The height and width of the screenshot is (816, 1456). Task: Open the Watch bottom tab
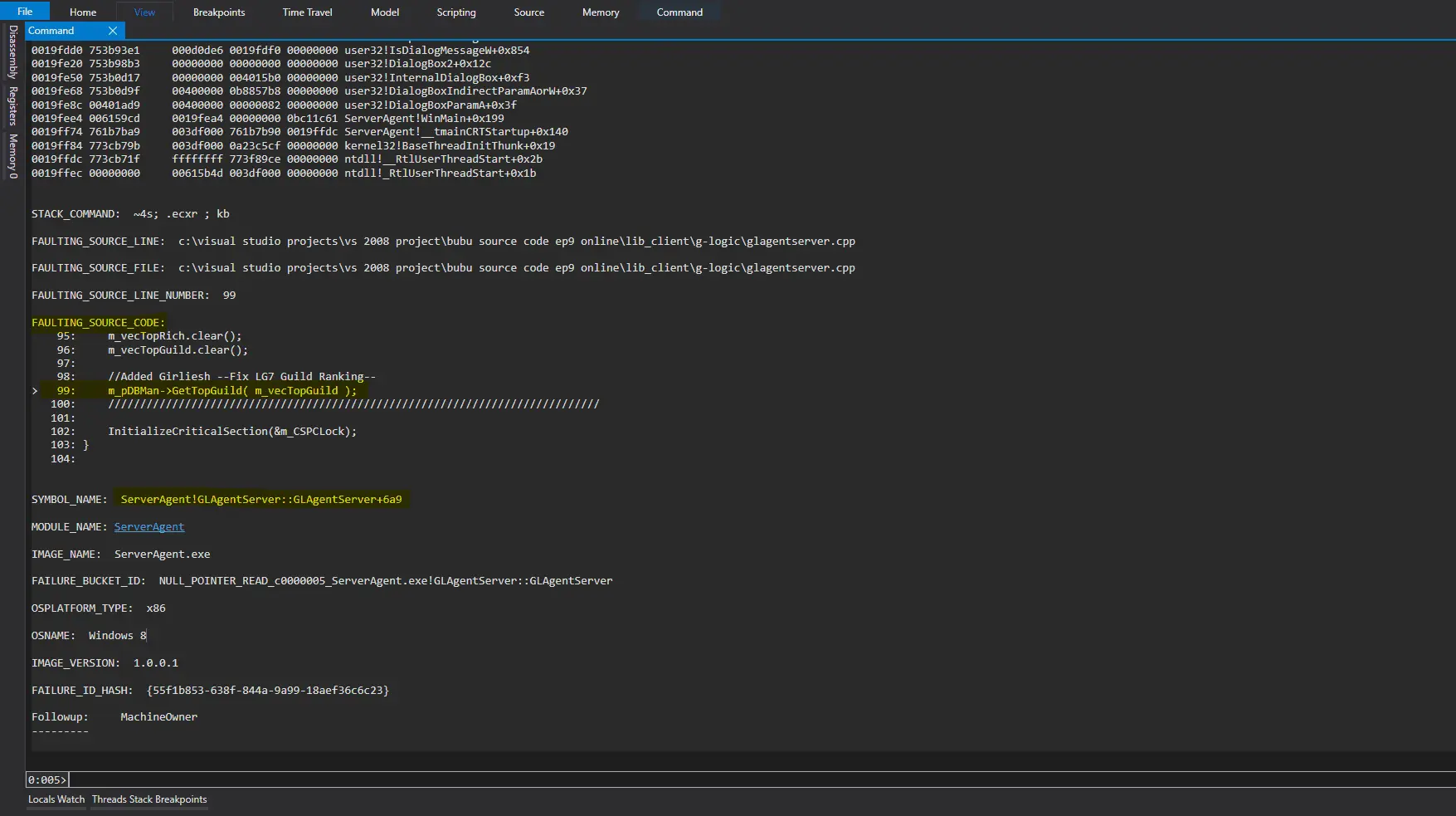[x=71, y=799]
